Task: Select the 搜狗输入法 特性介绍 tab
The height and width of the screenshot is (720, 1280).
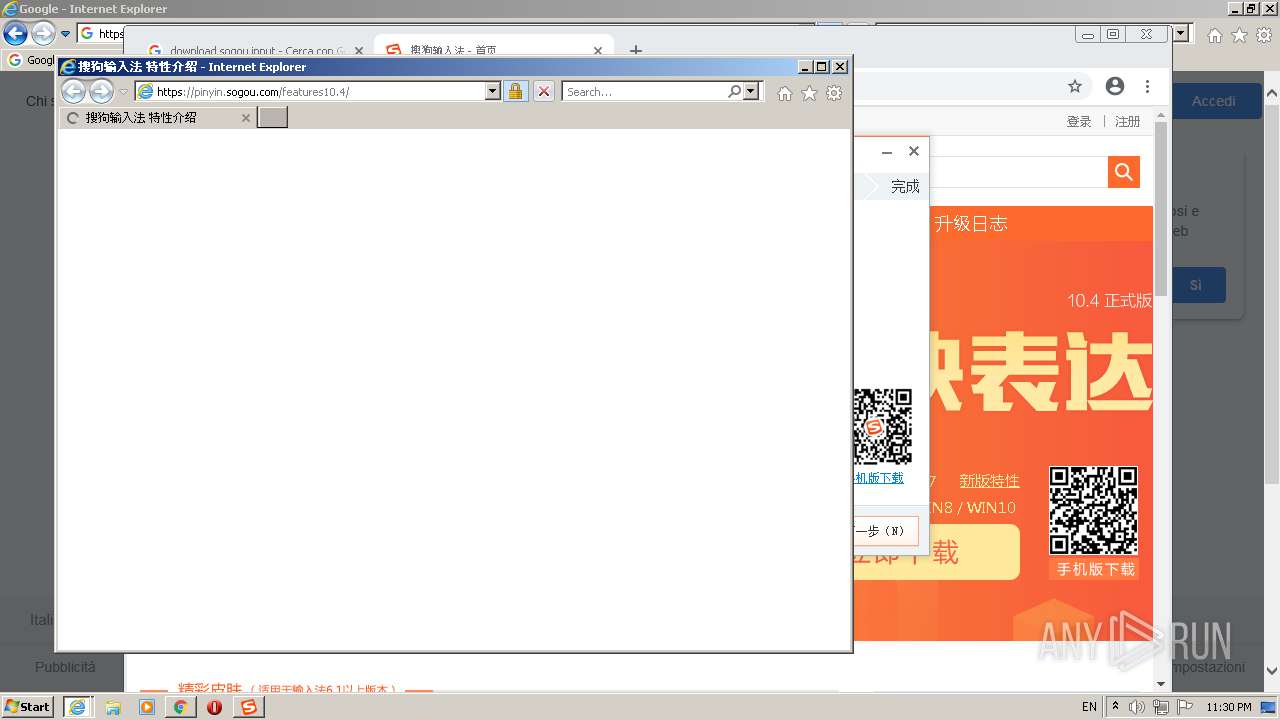Action: coord(156,118)
